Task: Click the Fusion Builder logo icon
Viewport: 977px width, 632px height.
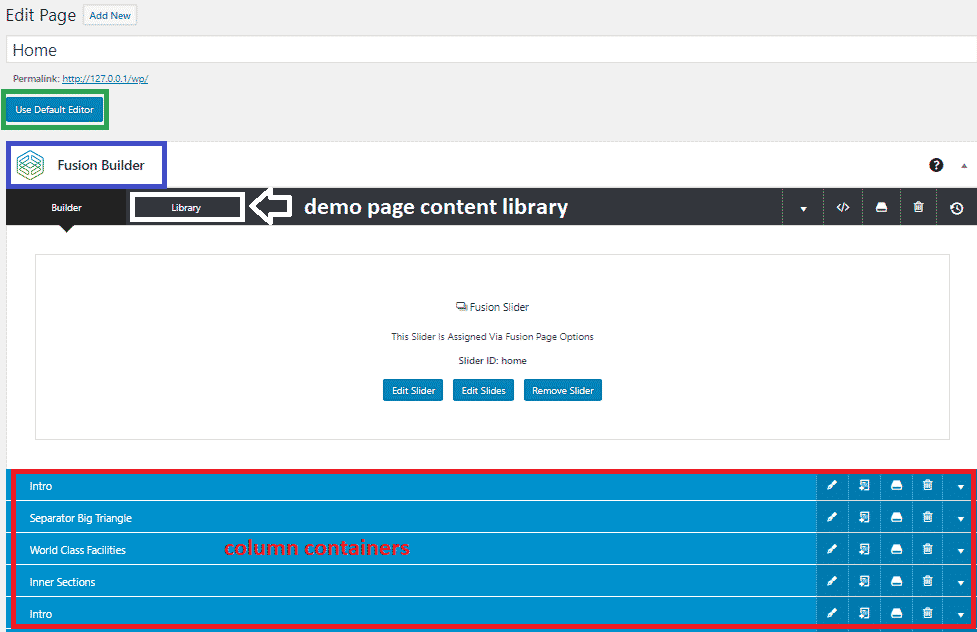Action: [30, 165]
